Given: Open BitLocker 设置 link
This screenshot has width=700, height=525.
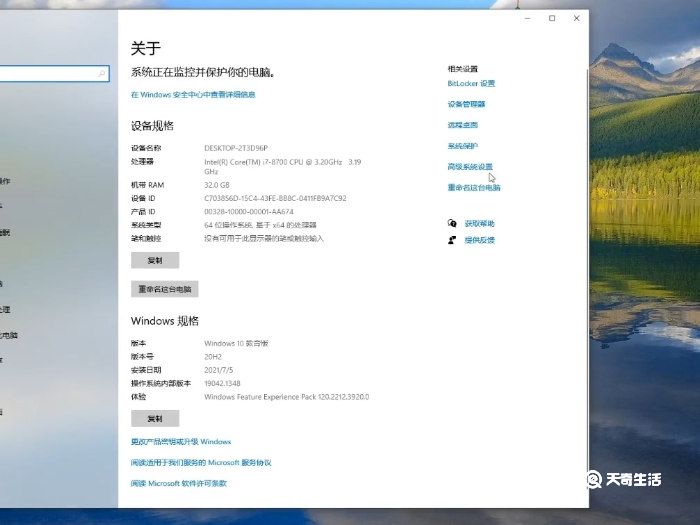Looking at the screenshot, I should (x=471, y=83).
